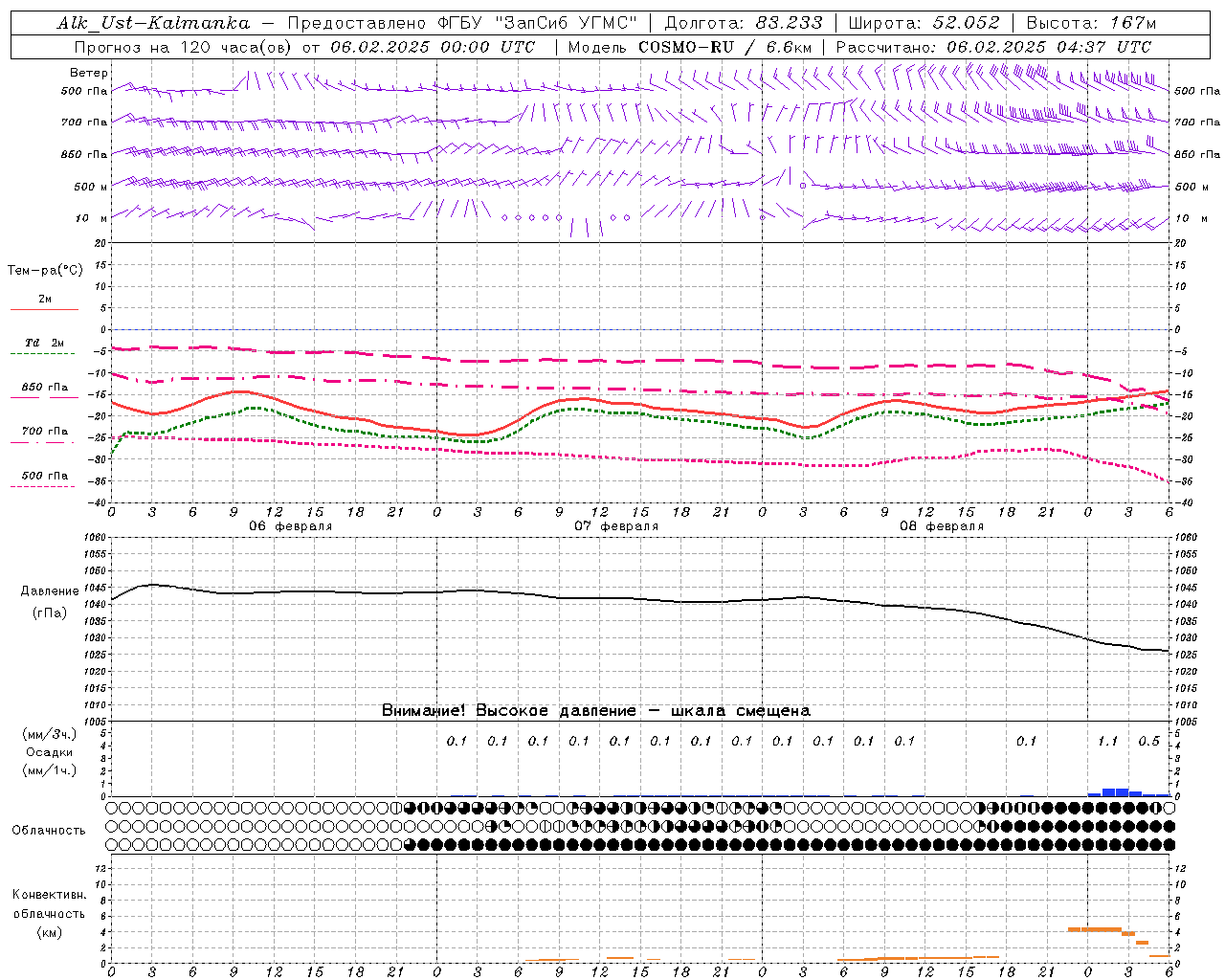Viewport: 1225px width, 980px height.
Task: Click the Высота: 167м header value
Action: pos(1091,23)
